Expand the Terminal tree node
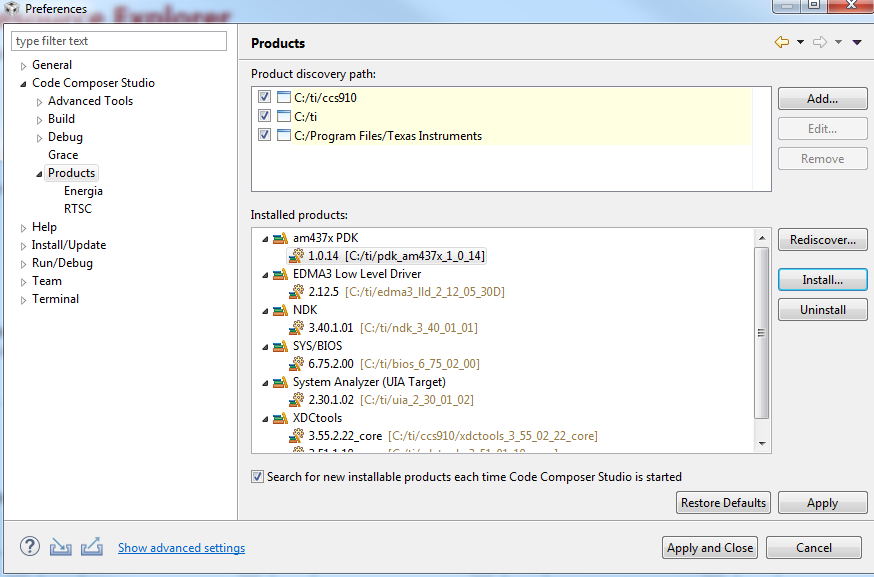The width and height of the screenshot is (874, 577). click(x=23, y=300)
